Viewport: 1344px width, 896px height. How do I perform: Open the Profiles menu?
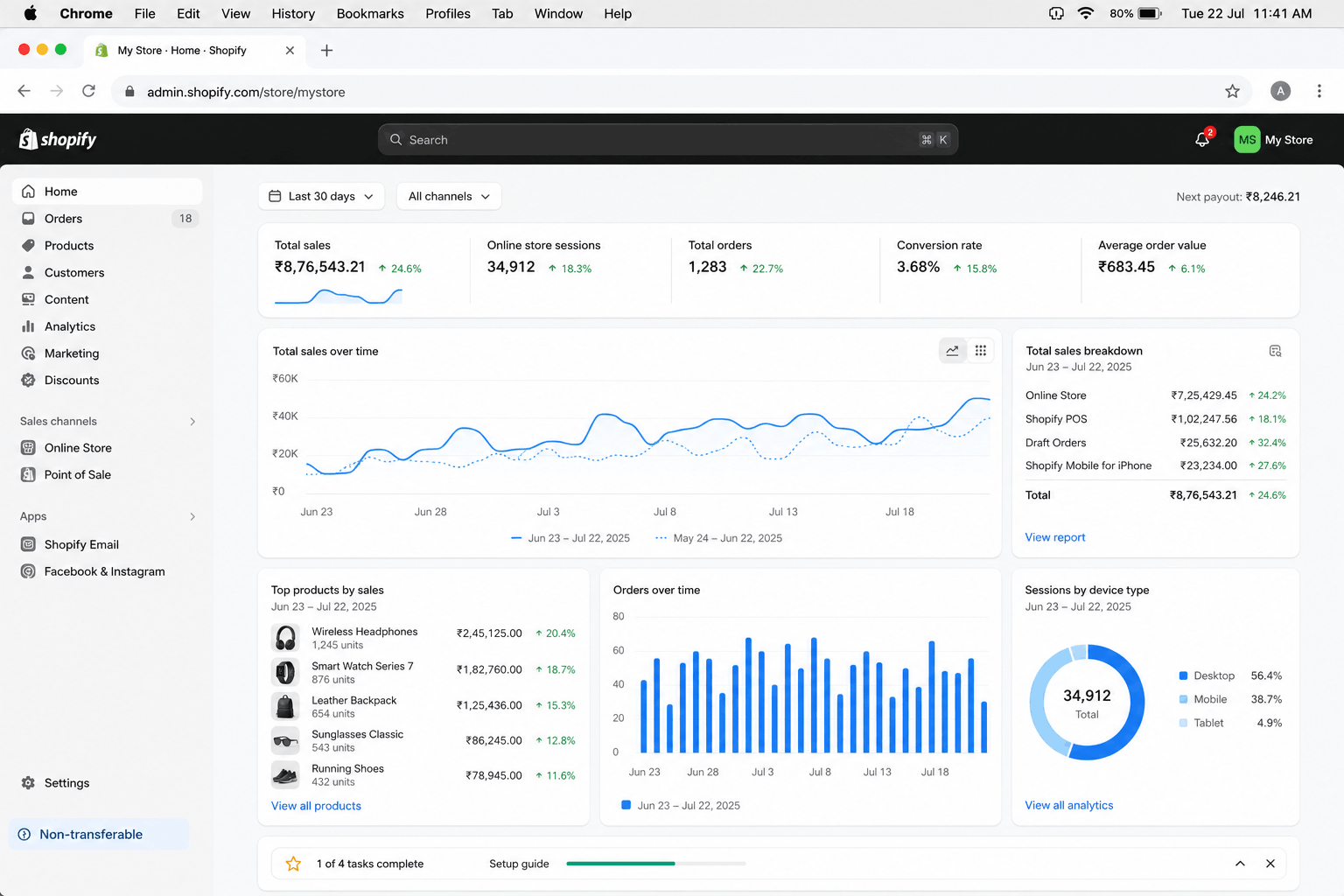click(448, 13)
